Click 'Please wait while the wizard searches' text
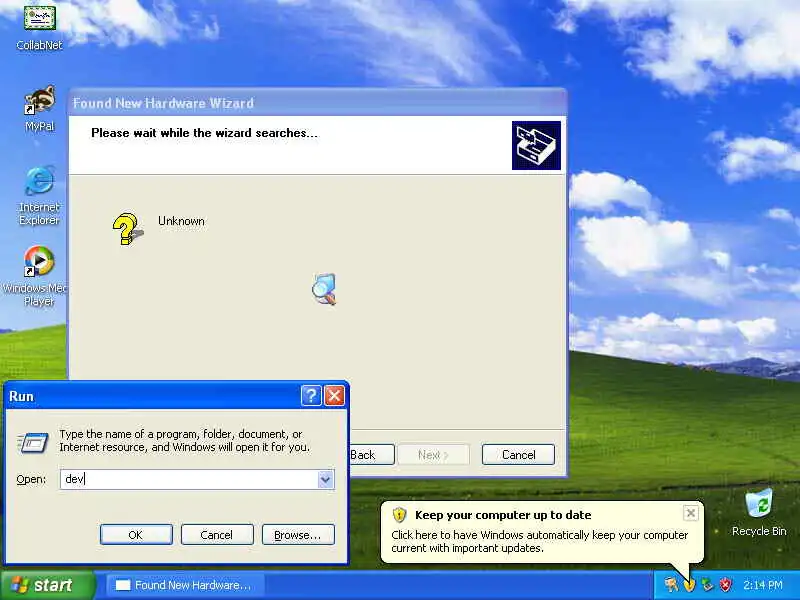The height and width of the screenshot is (600, 800). (204, 133)
